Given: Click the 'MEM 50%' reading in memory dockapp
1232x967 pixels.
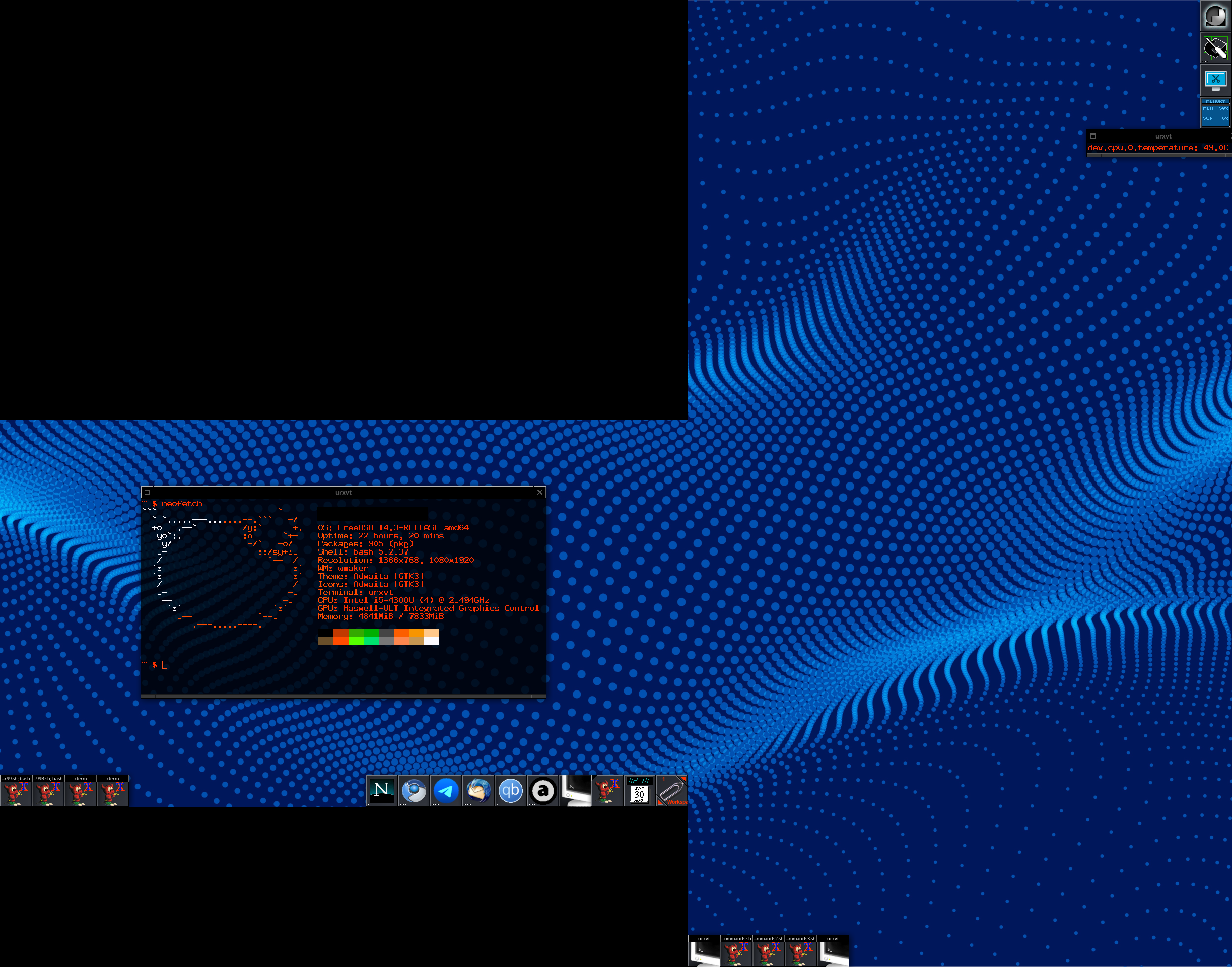Looking at the screenshot, I should coord(1215,108).
